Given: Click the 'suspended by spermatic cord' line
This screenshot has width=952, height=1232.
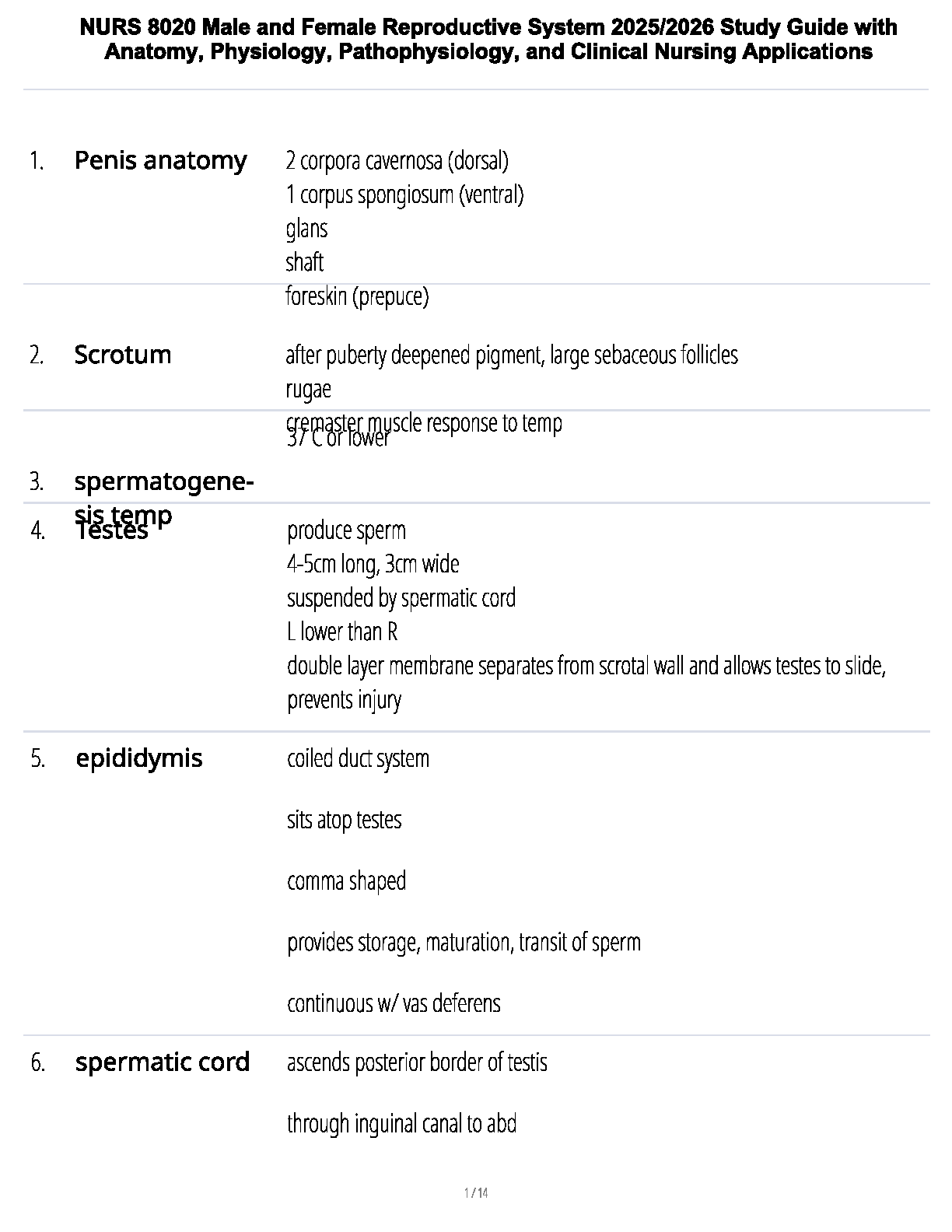Looking at the screenshot, I should (401, 598).
